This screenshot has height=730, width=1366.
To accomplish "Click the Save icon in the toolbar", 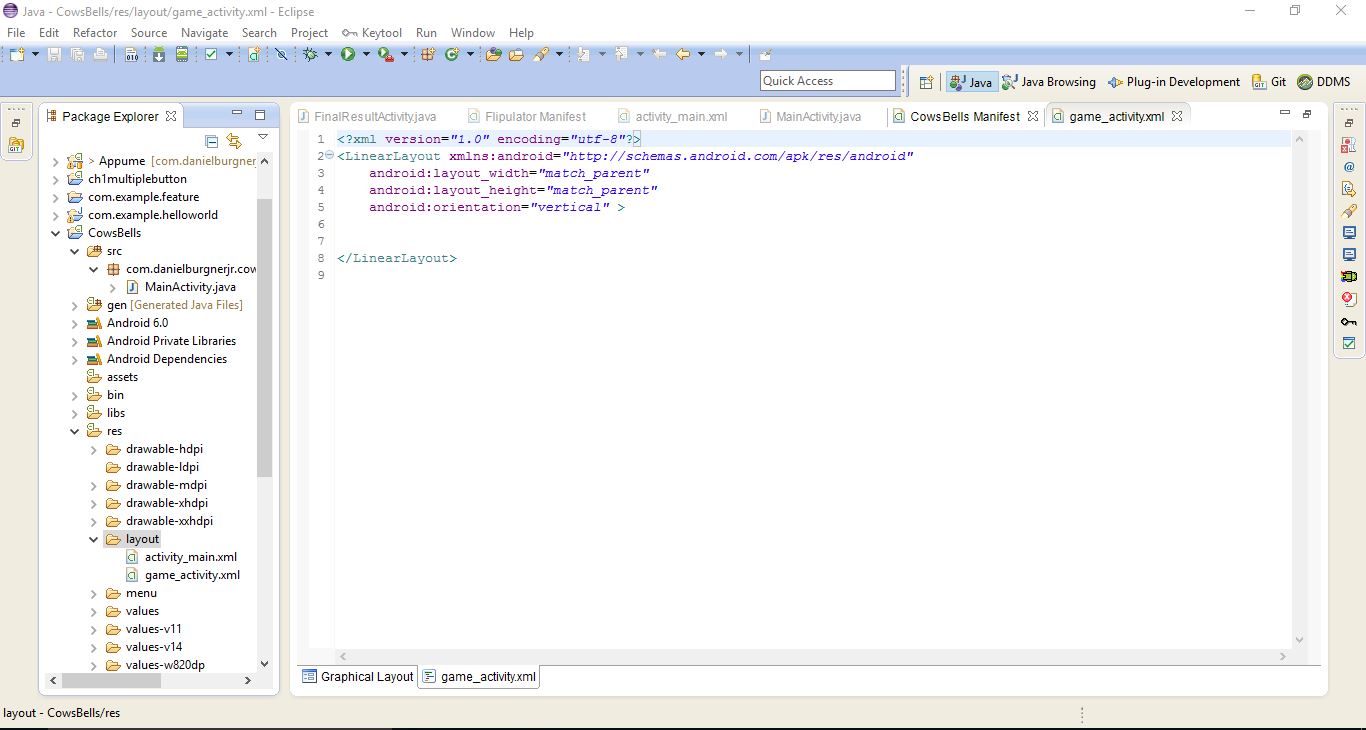I will [55, 54].
